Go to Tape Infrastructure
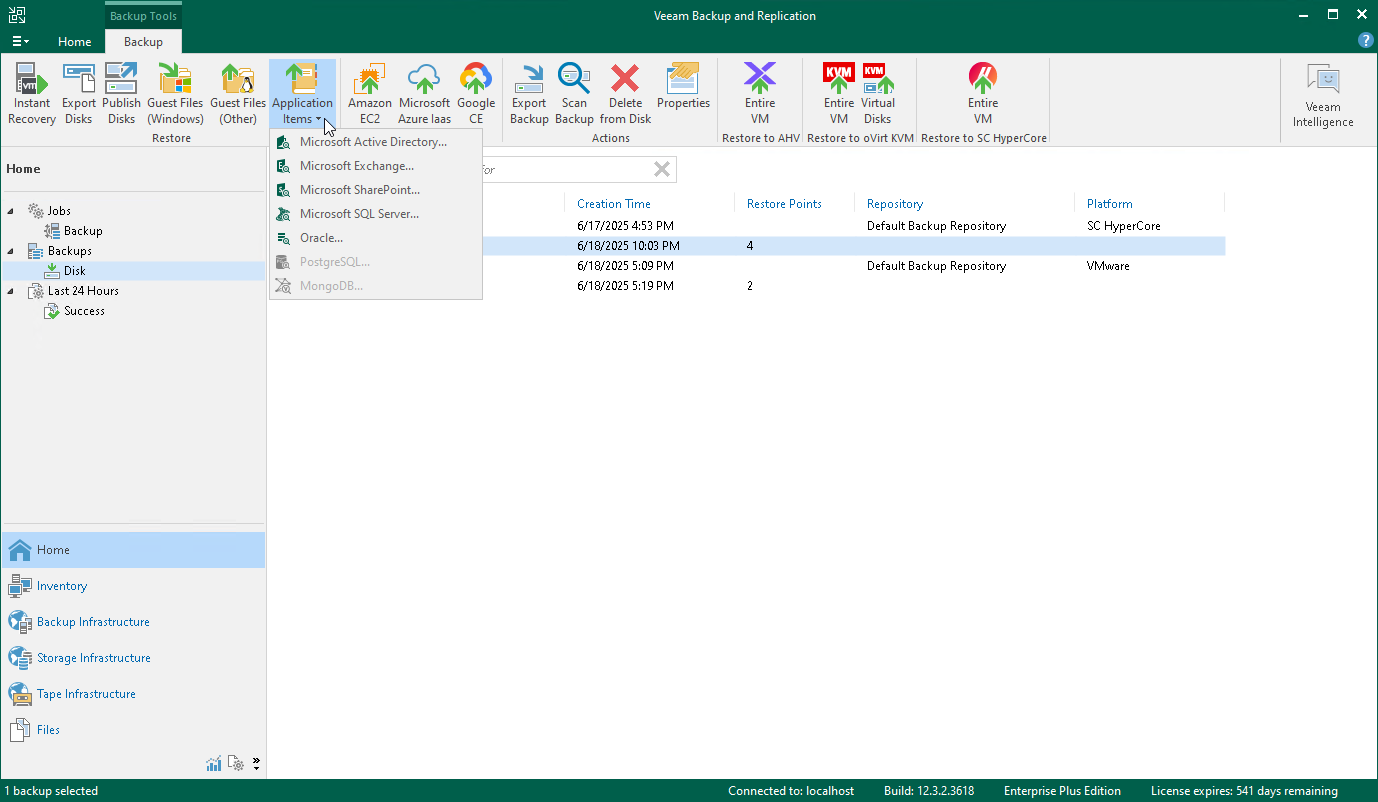Image resolution: width=1378 pixels, height=802 pixels. click(x=133, y=694)
